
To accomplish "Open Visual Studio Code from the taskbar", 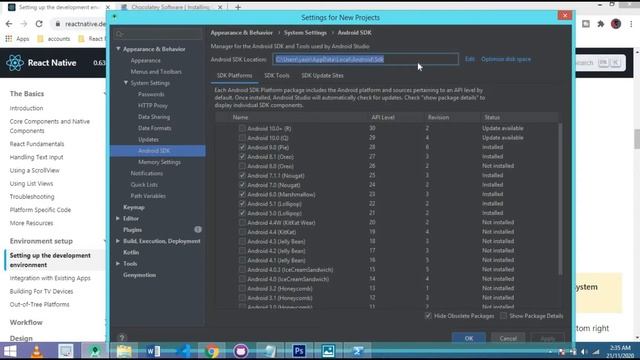I will pyautogui.click(x=183, y=351).
